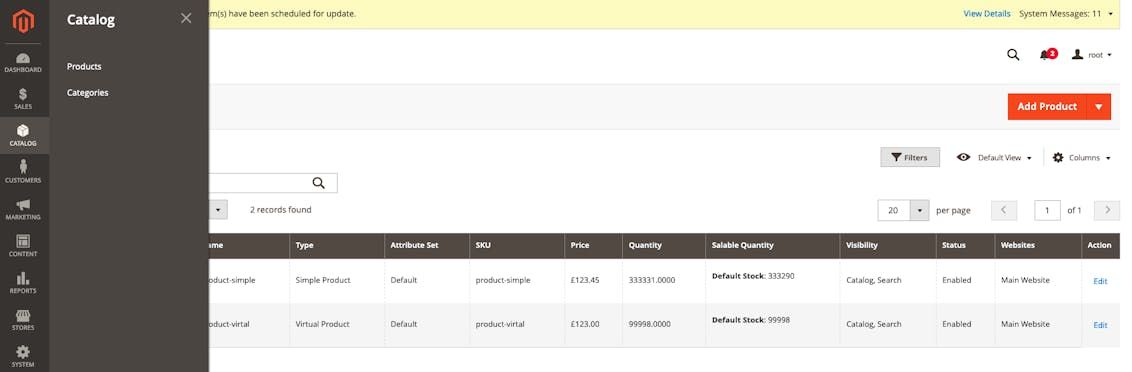Expand the per page dropdown arrow

point(919,210)
